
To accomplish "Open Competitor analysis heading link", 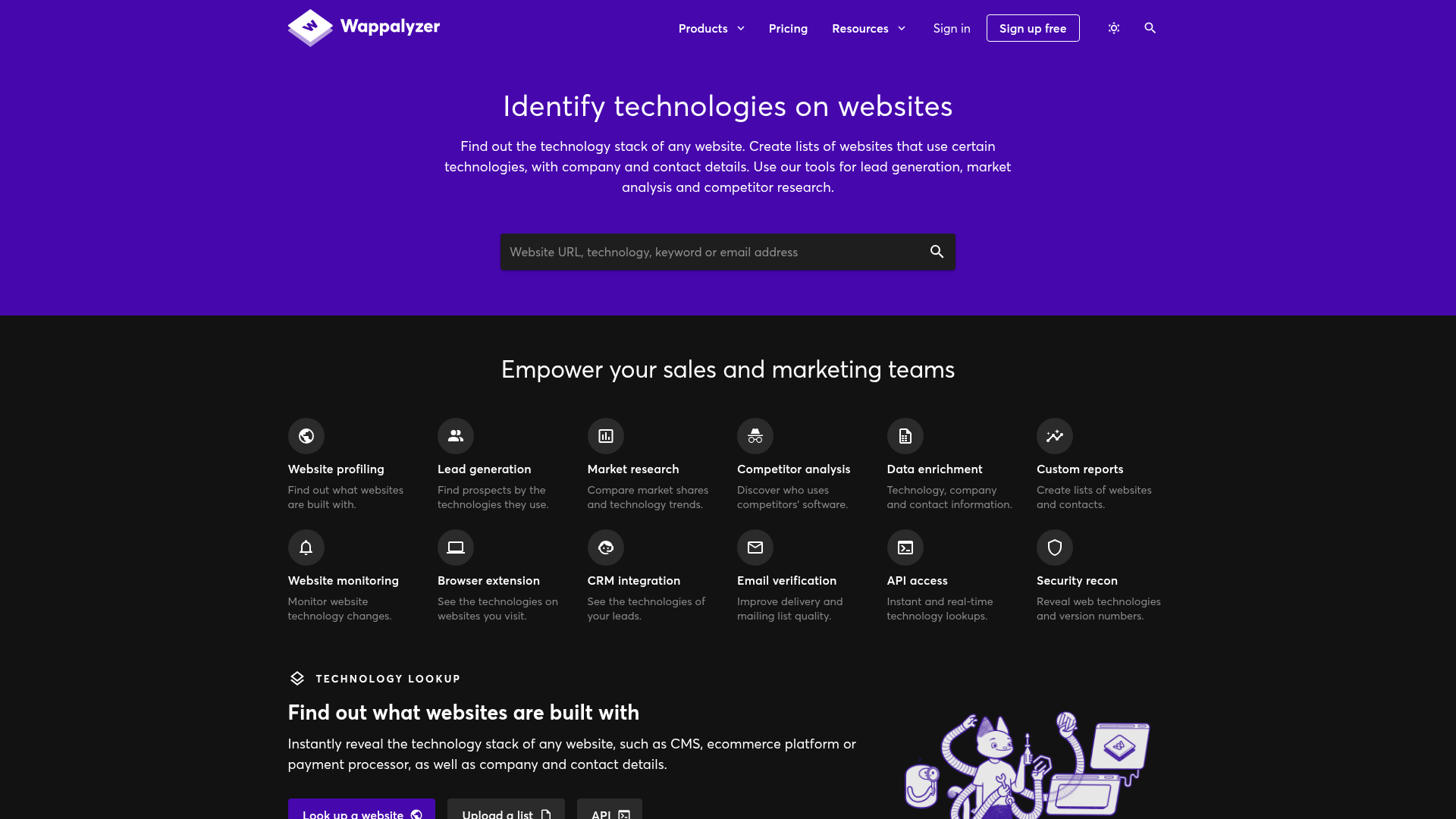I will click(x=794, y=469).
